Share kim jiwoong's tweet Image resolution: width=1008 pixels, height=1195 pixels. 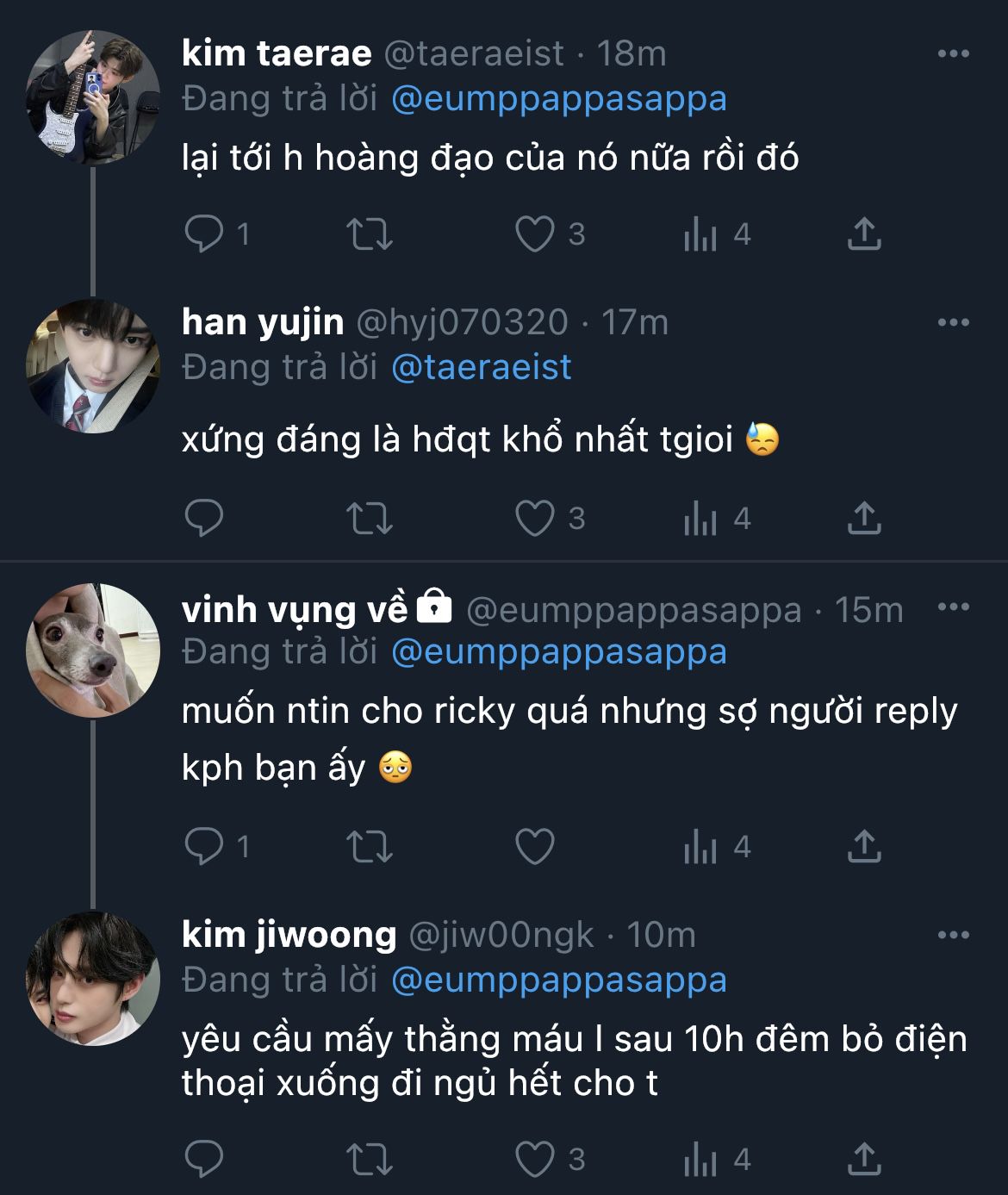(863, 1159)
